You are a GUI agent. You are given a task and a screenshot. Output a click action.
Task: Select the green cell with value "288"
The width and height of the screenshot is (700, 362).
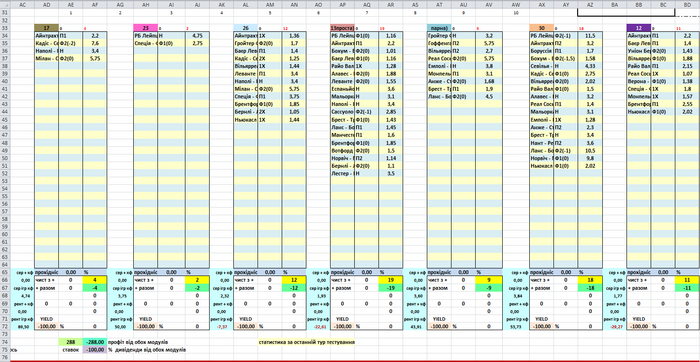pos(70,342)
